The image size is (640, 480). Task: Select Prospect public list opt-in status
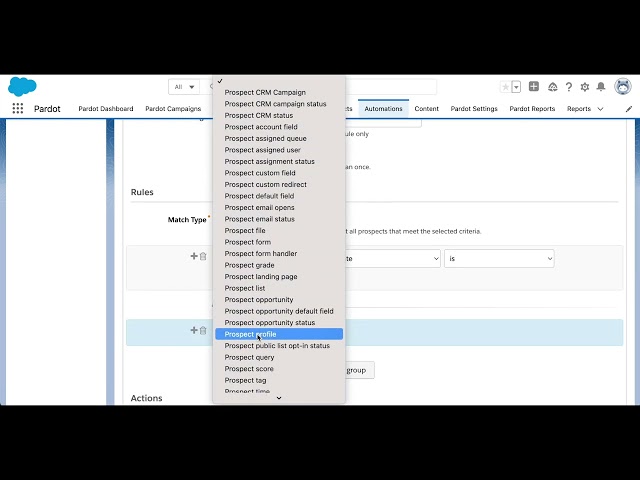279,346
